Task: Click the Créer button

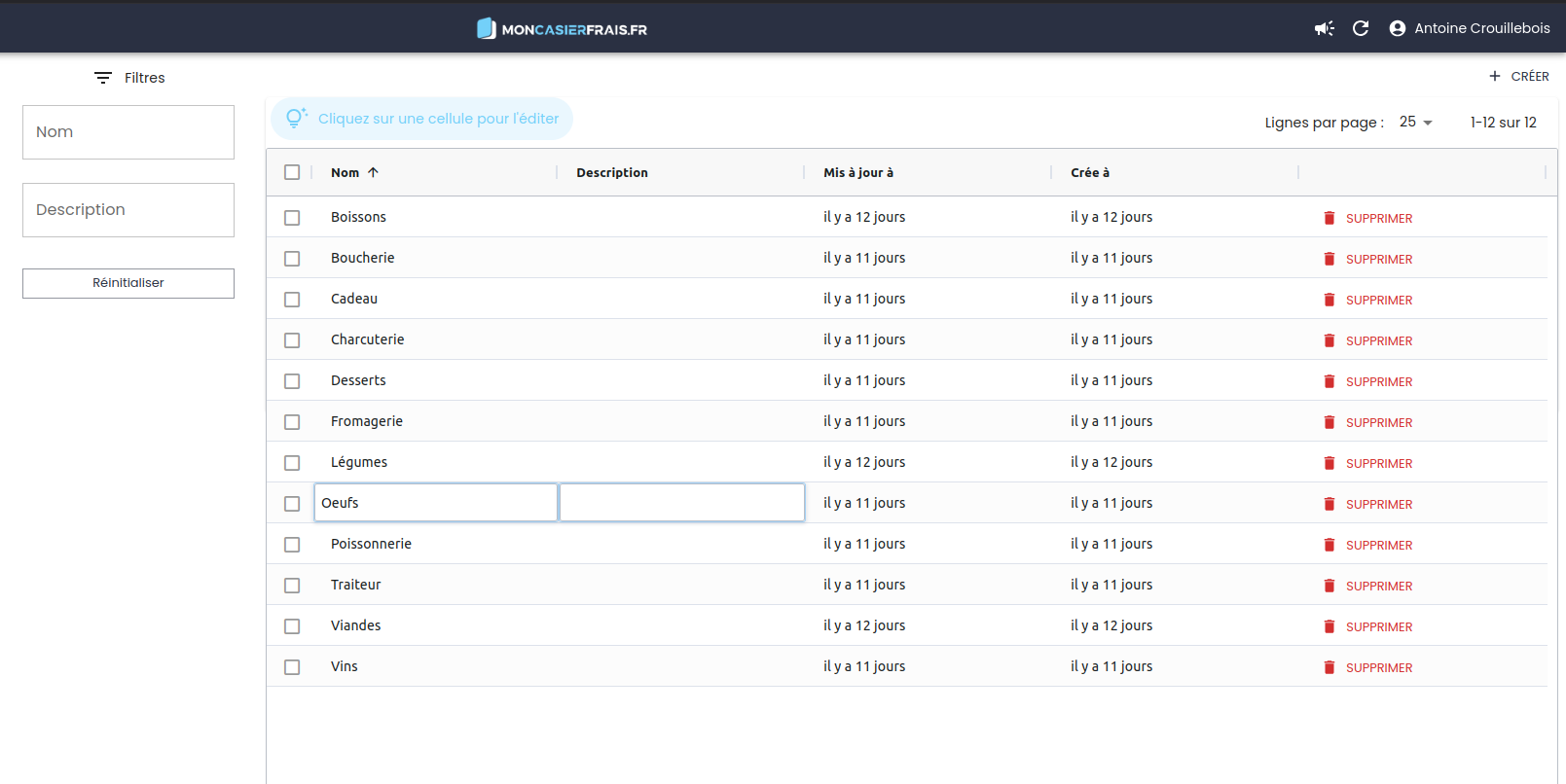Action: pyautogui.click(x=1518, y=76)
